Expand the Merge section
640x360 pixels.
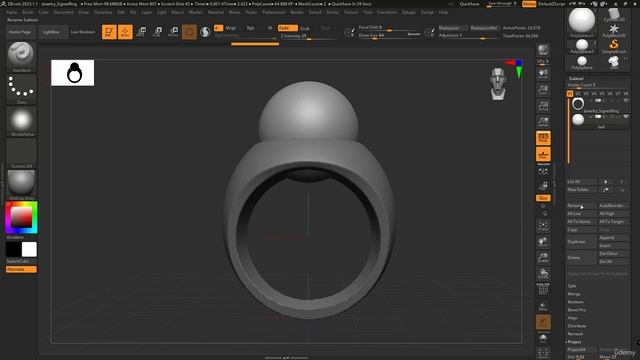pyautogui.click(x=573, y=294)
